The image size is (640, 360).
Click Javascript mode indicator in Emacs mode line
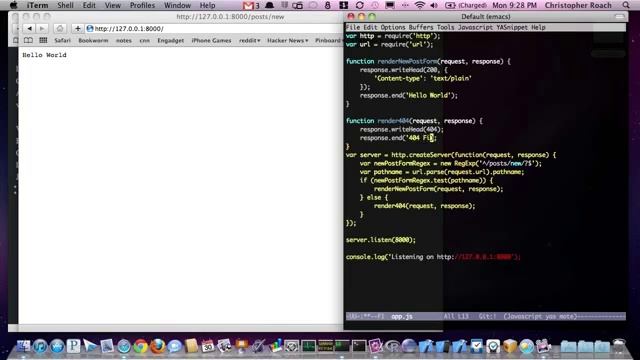tap(540, 316)
